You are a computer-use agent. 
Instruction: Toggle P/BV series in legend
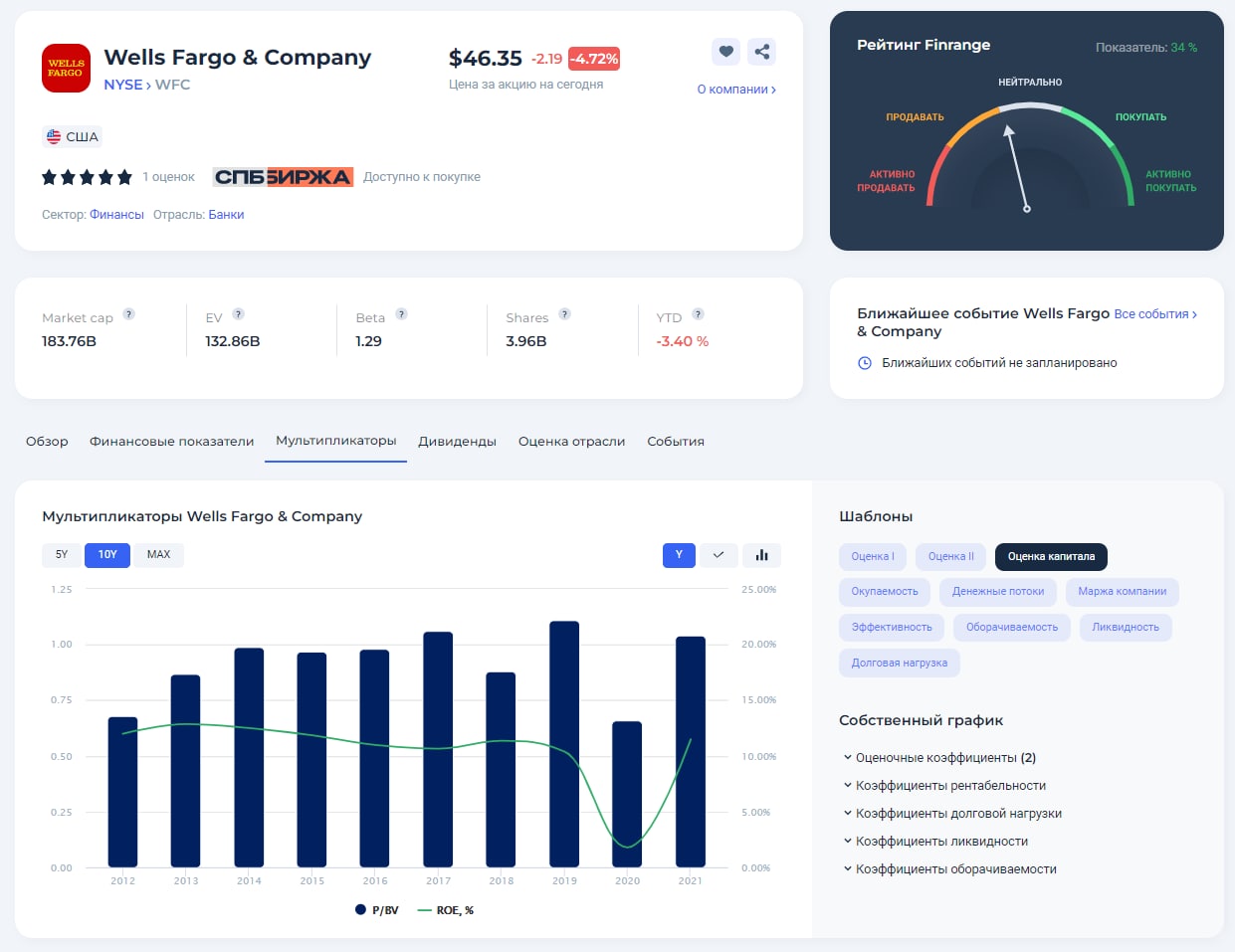(x=377, y=910)
